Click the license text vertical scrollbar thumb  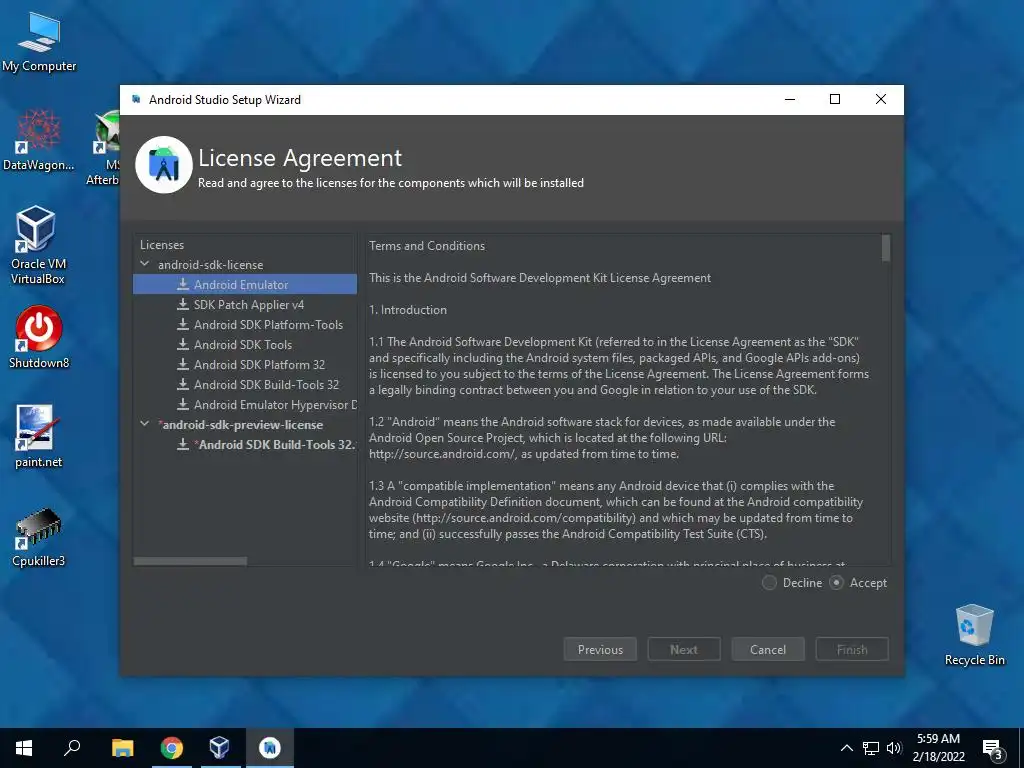click(886, 248)
